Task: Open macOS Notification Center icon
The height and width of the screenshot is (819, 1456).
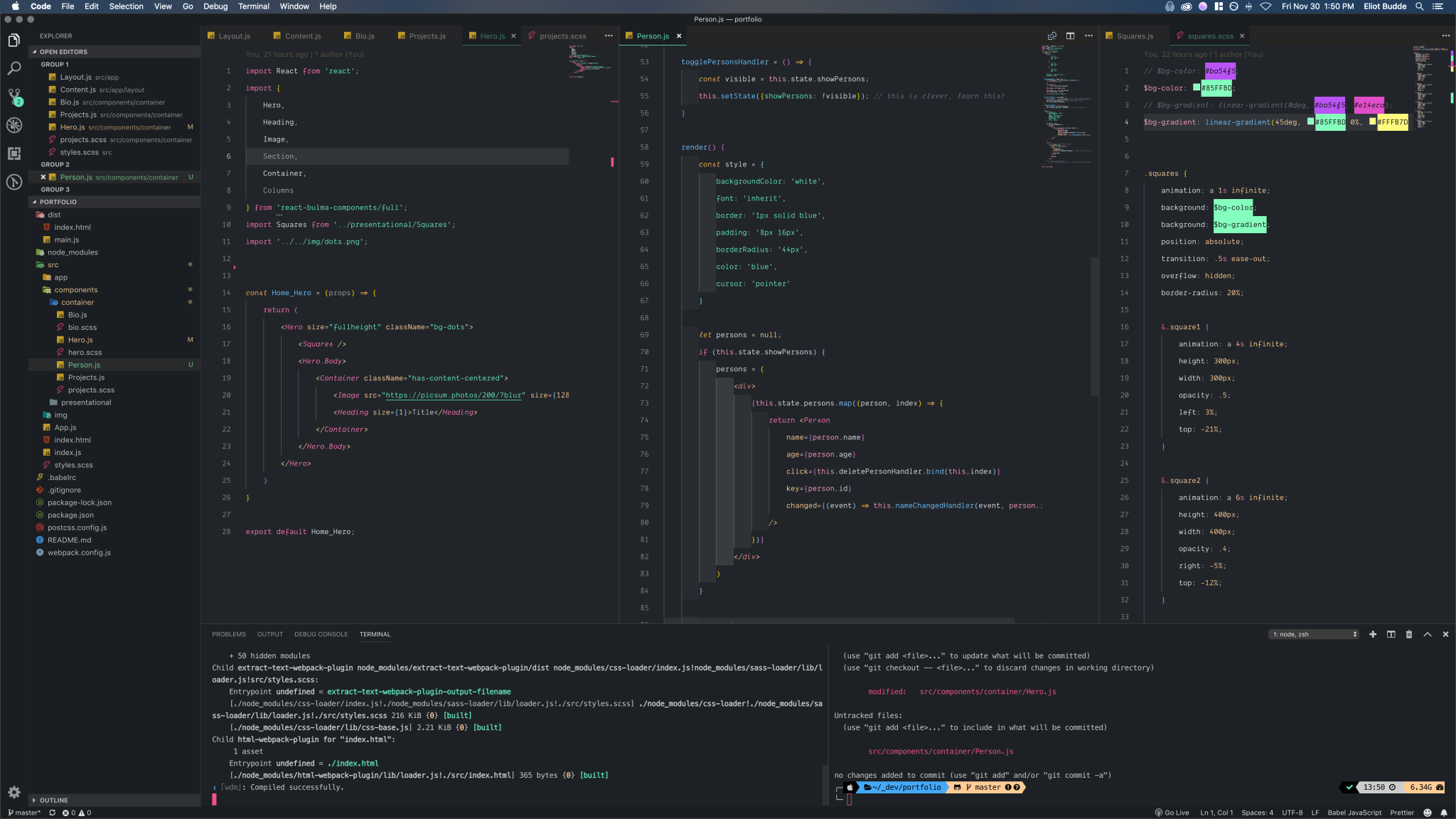Action: point(1438,6)
